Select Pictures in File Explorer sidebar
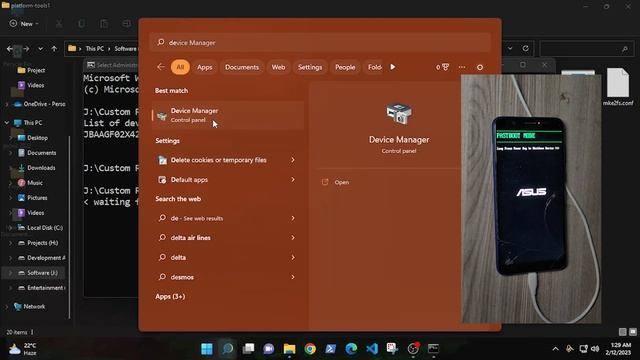Viewport: 640px width, 360px height. tap(33, 198)
